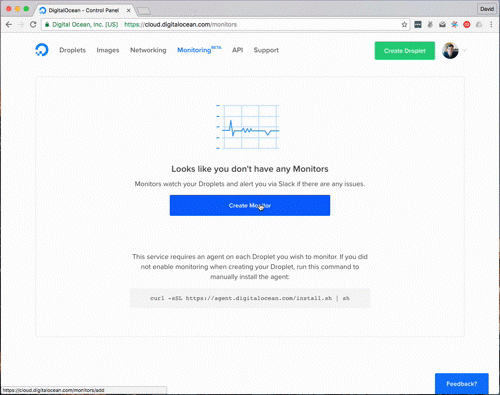
Task: Click the browser forward arrow
Action: click(21, 24)
